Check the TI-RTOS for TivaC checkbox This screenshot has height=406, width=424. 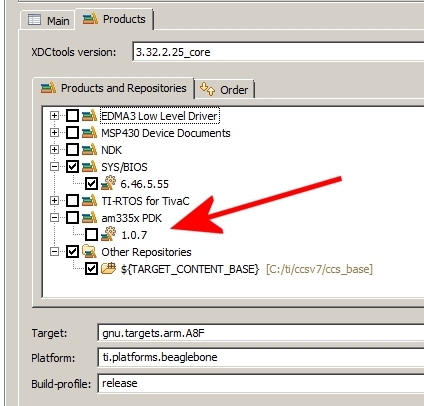click(x=72, y=201)
